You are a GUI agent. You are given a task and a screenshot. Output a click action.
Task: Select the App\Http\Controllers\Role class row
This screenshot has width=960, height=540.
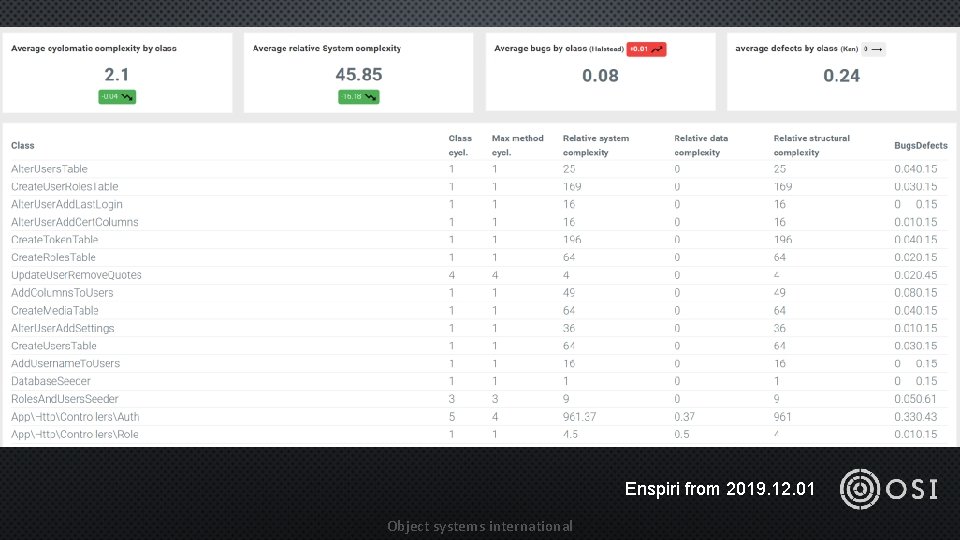[479, 434]
